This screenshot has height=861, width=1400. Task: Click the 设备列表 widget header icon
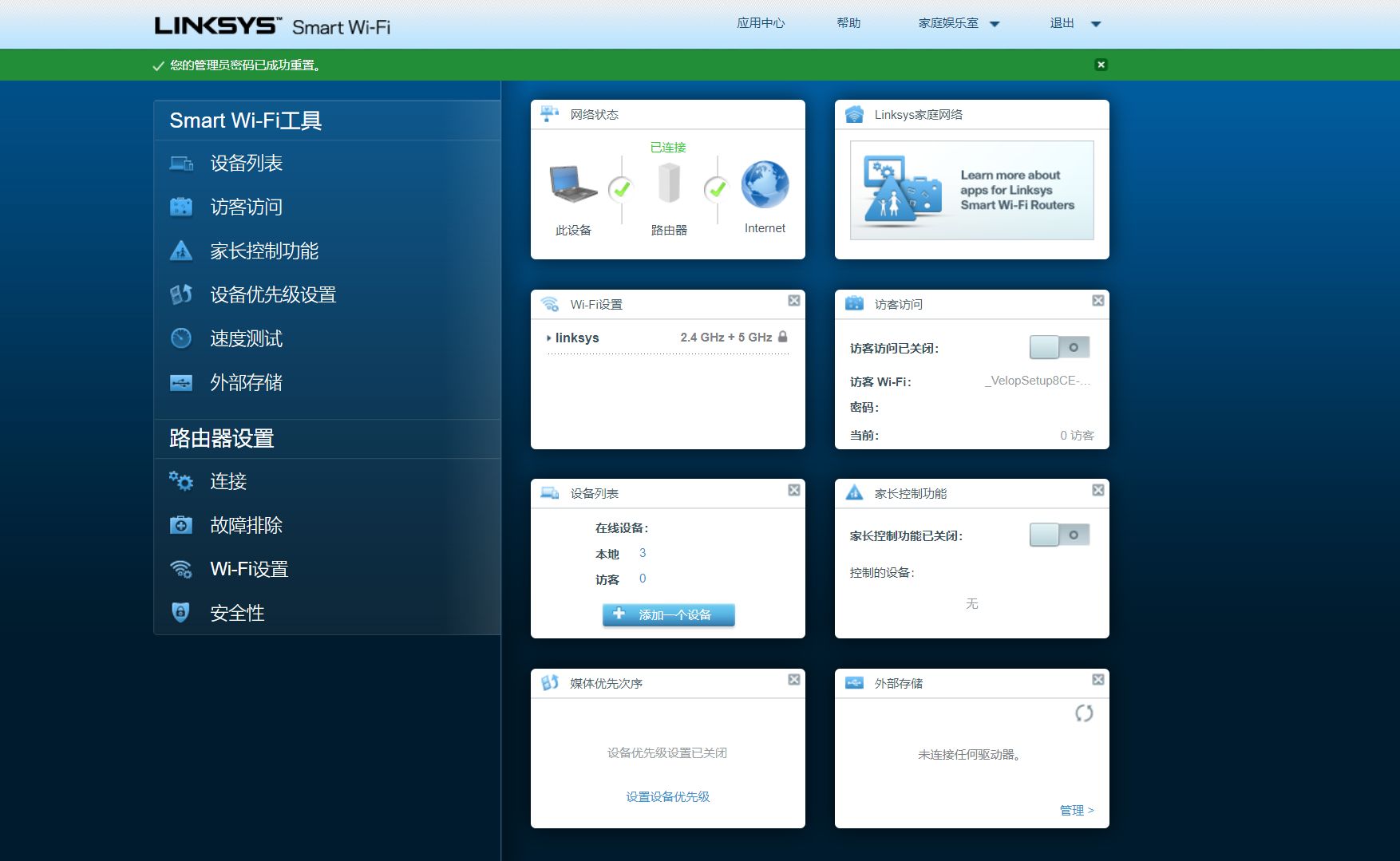[549, 493]
